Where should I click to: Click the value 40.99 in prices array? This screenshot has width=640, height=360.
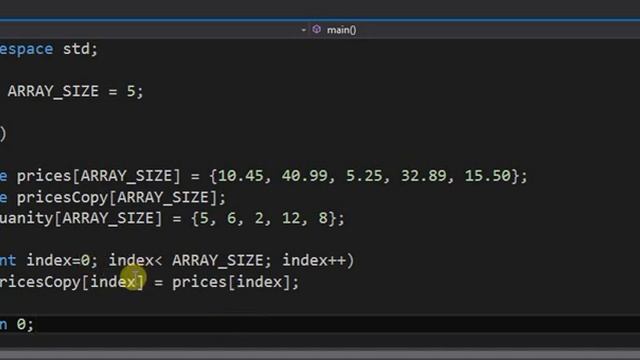[304, 176]
